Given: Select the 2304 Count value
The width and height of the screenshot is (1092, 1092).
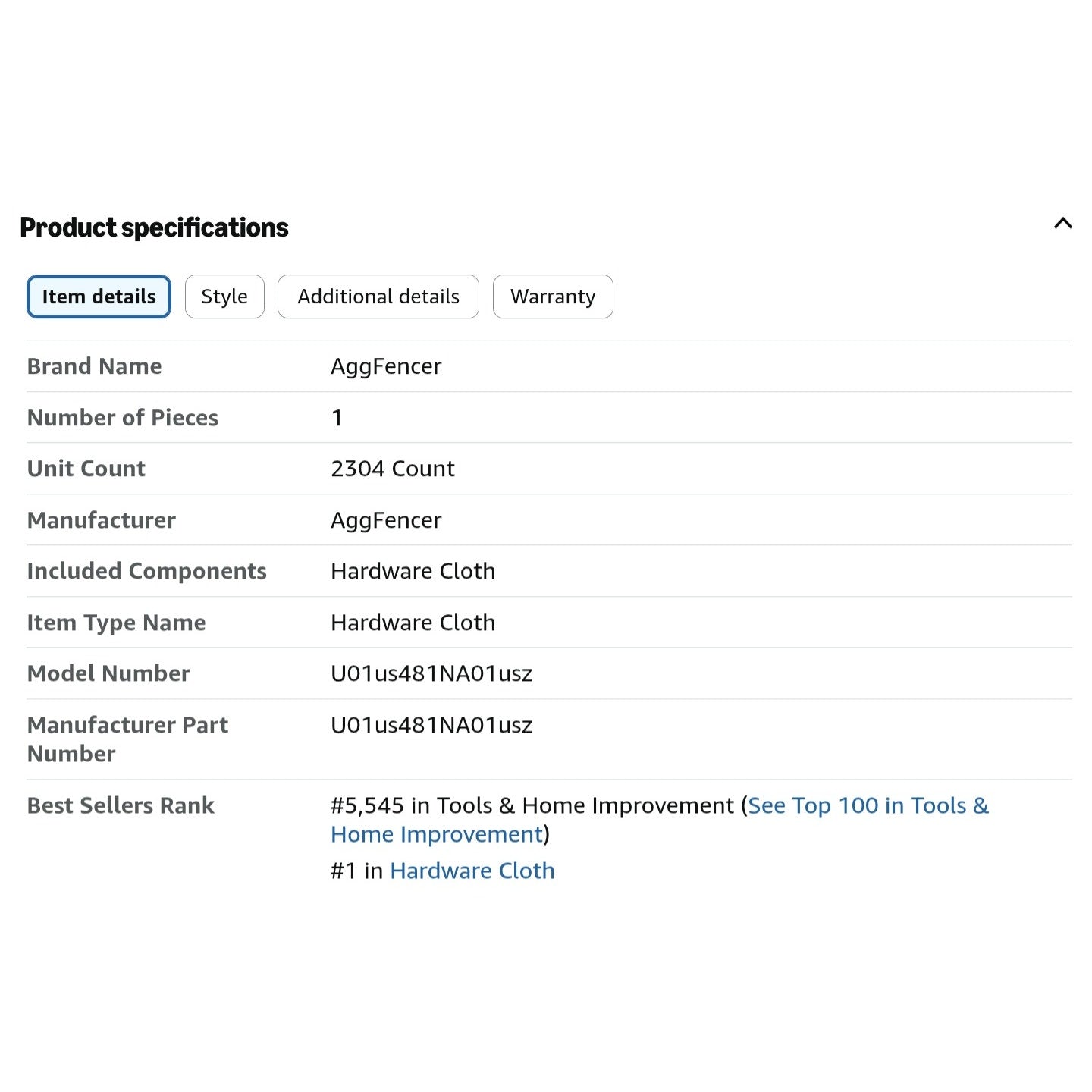Looking at the screenshot, I should [393, 469].
